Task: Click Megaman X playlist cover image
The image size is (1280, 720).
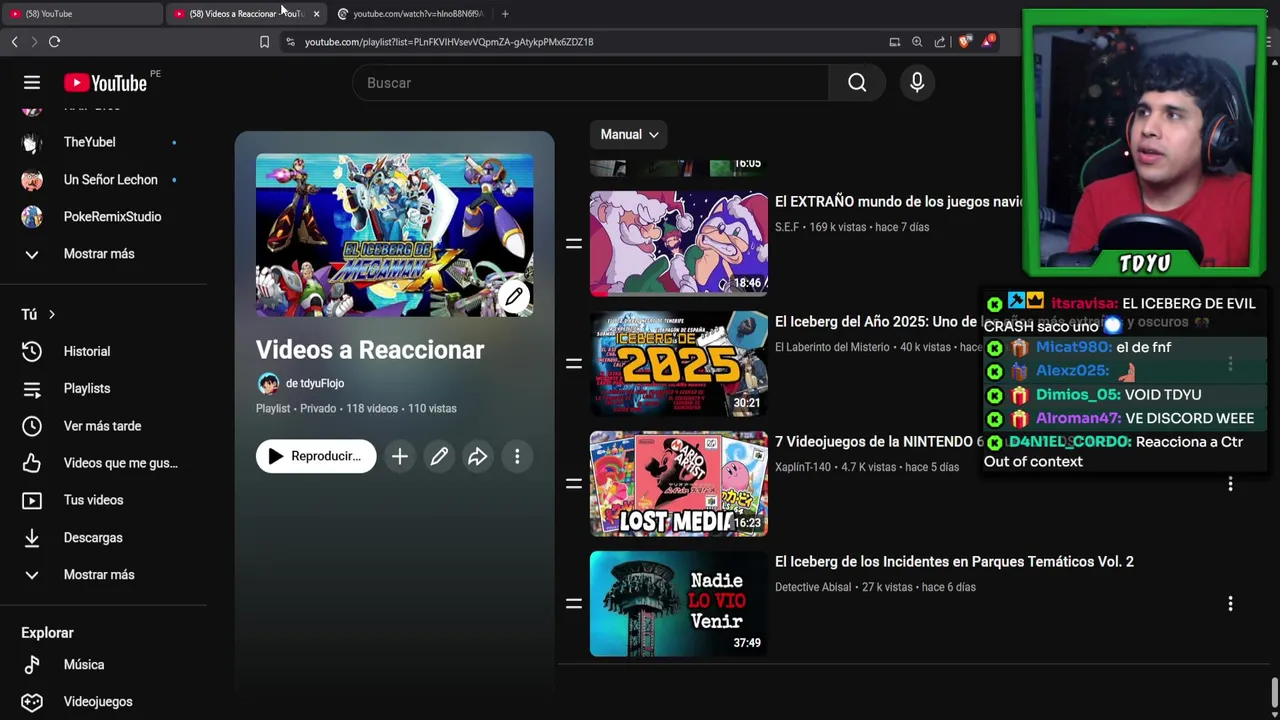Action: click(394, 235)
